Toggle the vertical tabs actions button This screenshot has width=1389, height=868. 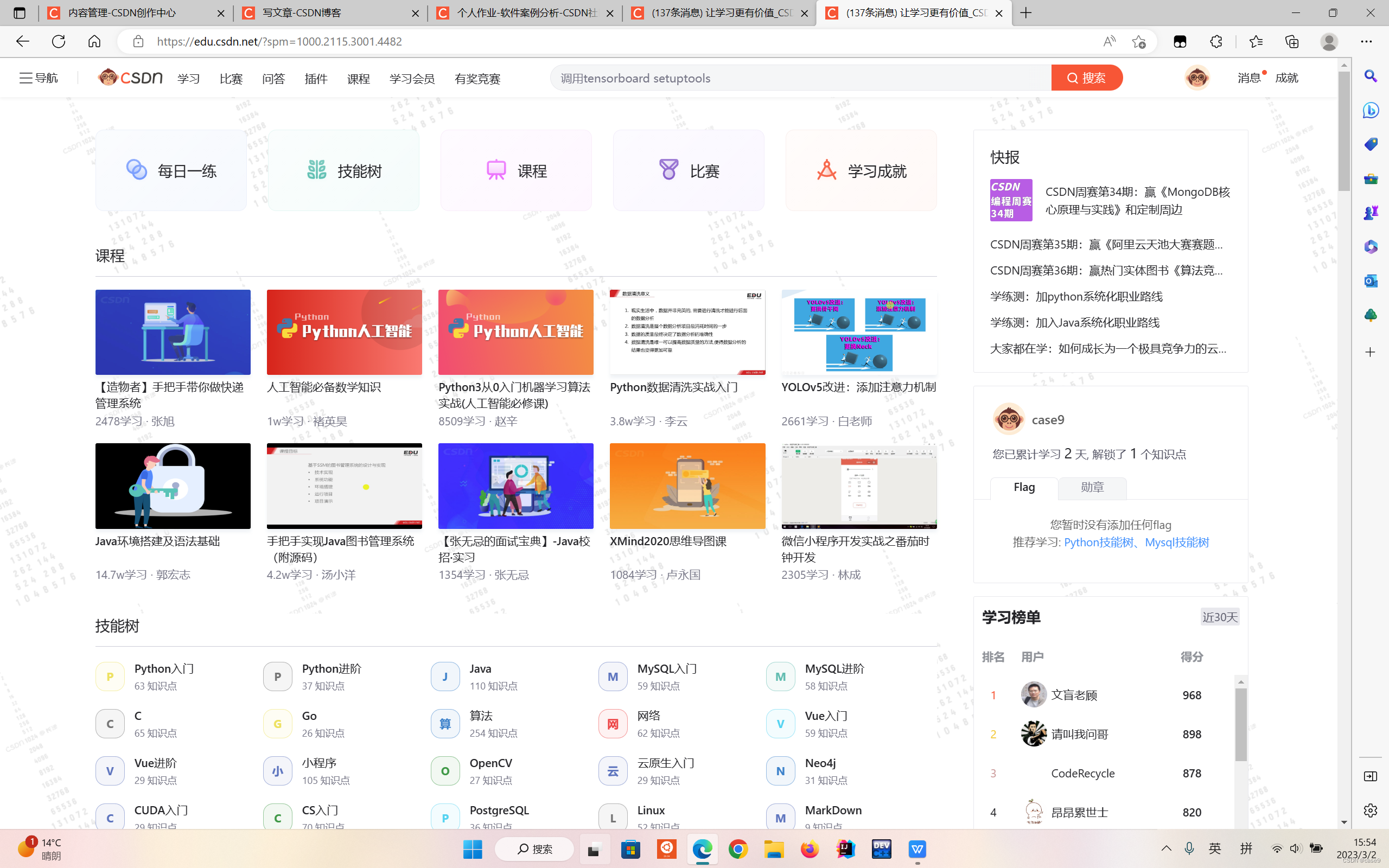point(20,12)
